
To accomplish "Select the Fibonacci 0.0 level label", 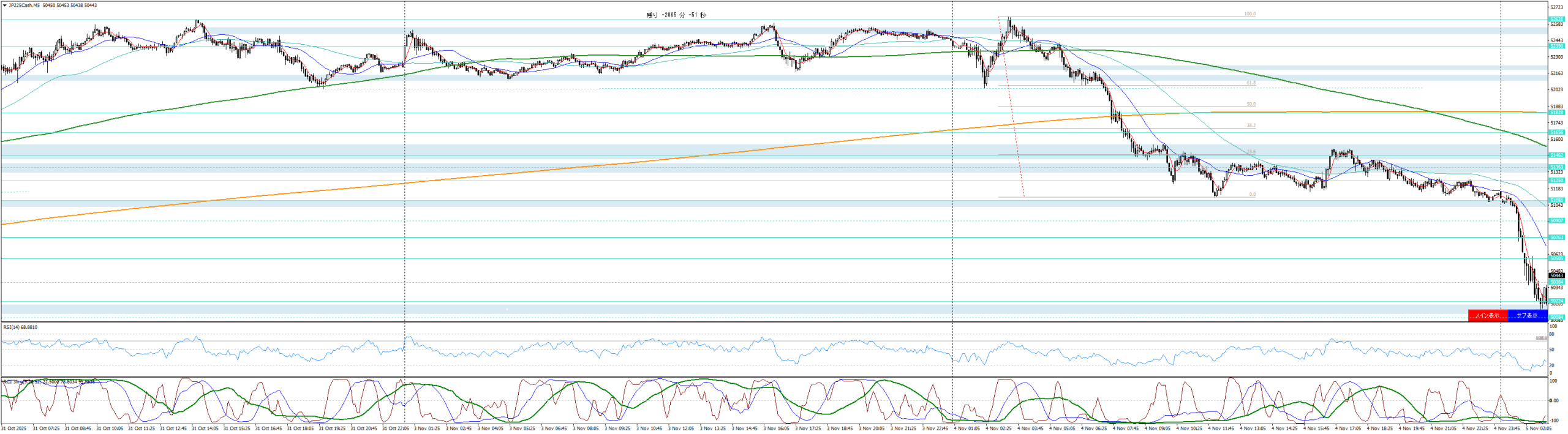I will point(1252,194).
